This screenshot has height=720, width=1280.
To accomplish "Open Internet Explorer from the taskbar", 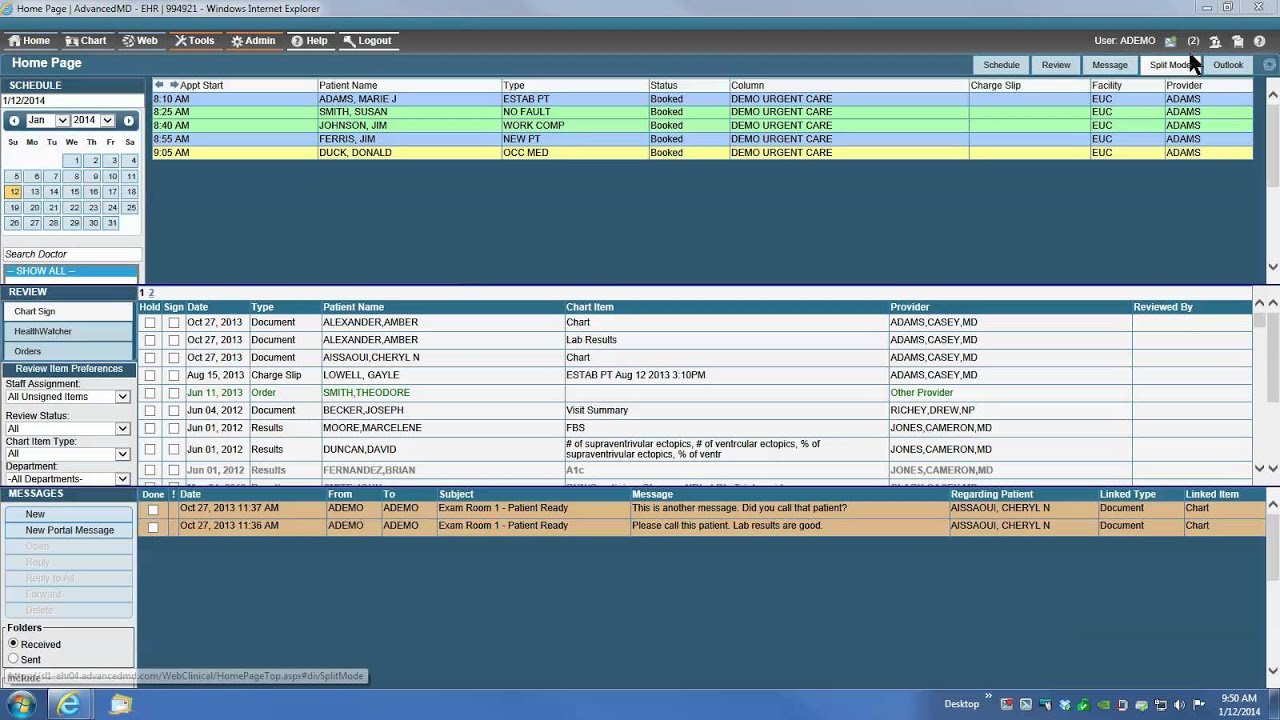I will (68, 704).
